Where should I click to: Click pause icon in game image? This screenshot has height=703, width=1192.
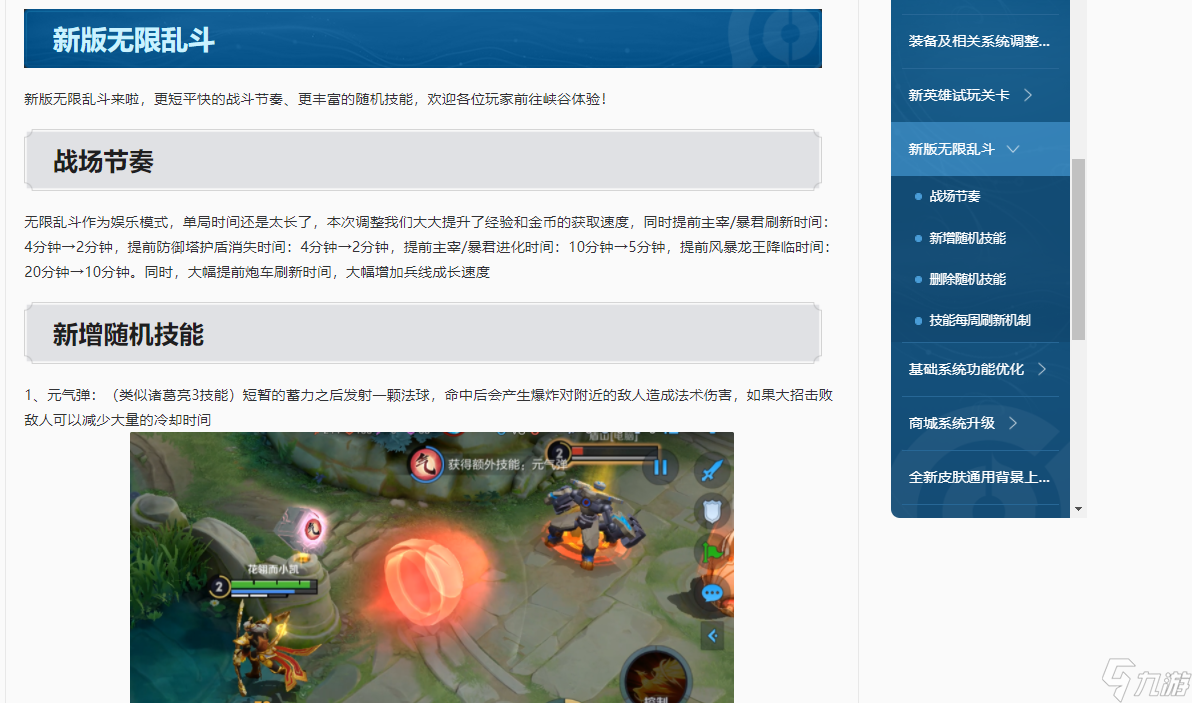[x=660, y=467]
